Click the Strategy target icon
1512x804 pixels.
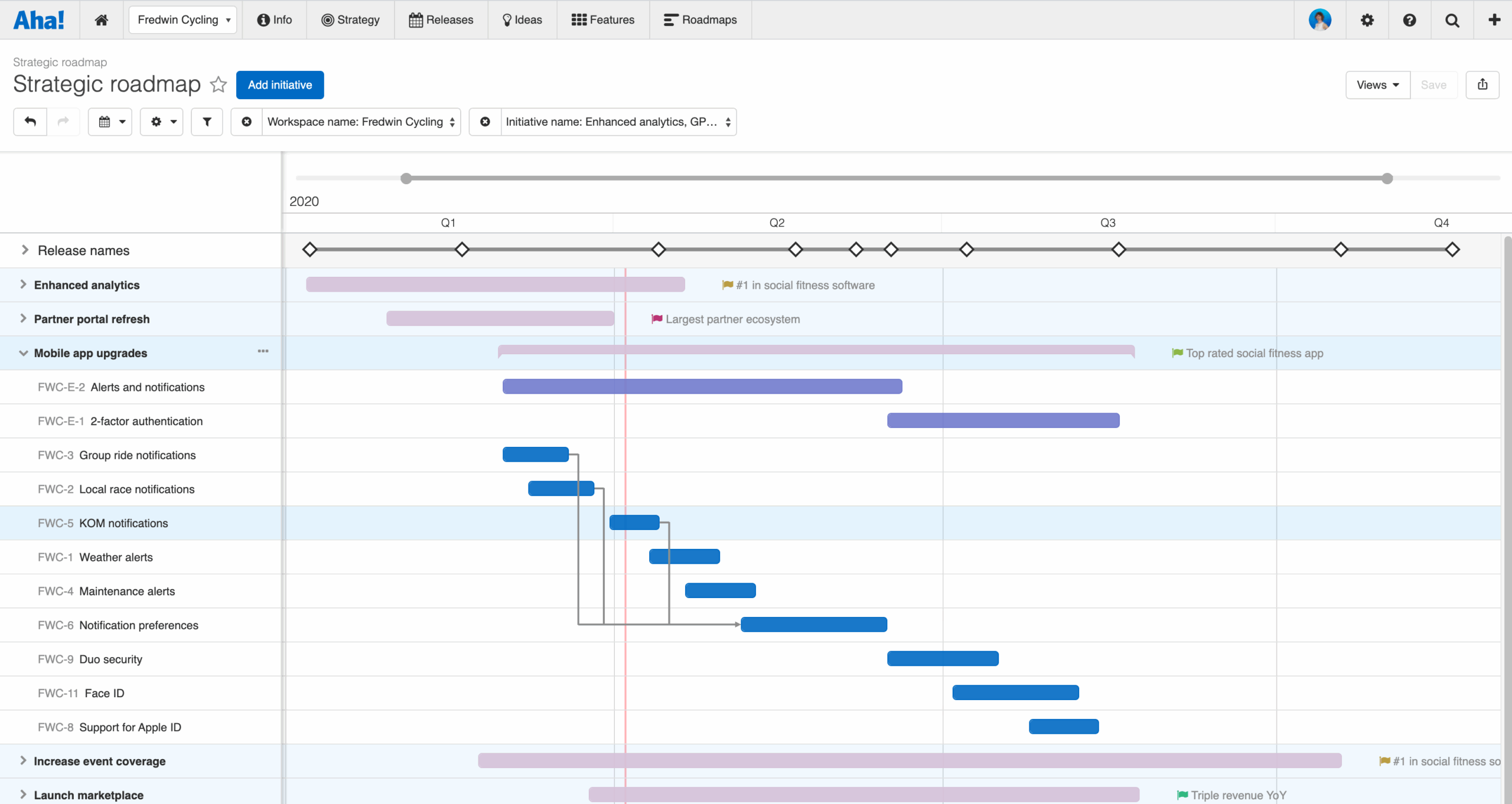click(327, 19)
